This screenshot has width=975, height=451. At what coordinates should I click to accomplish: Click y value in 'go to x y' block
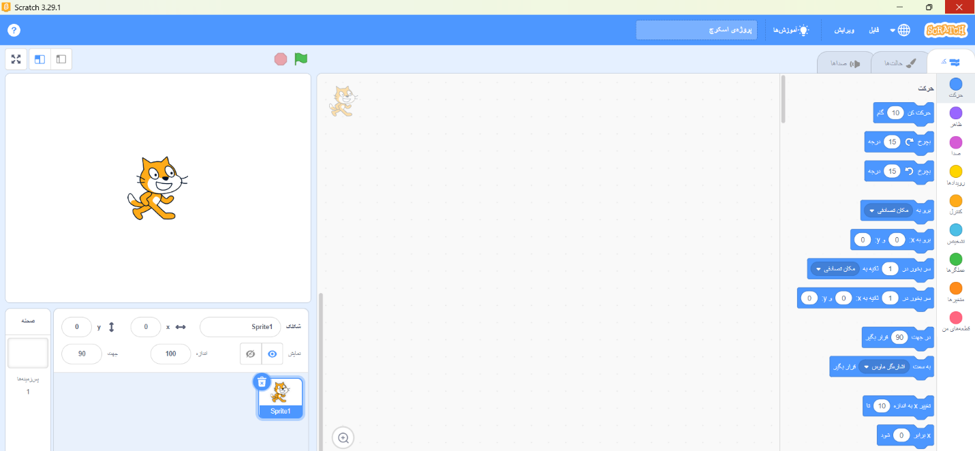click(863, 239)
